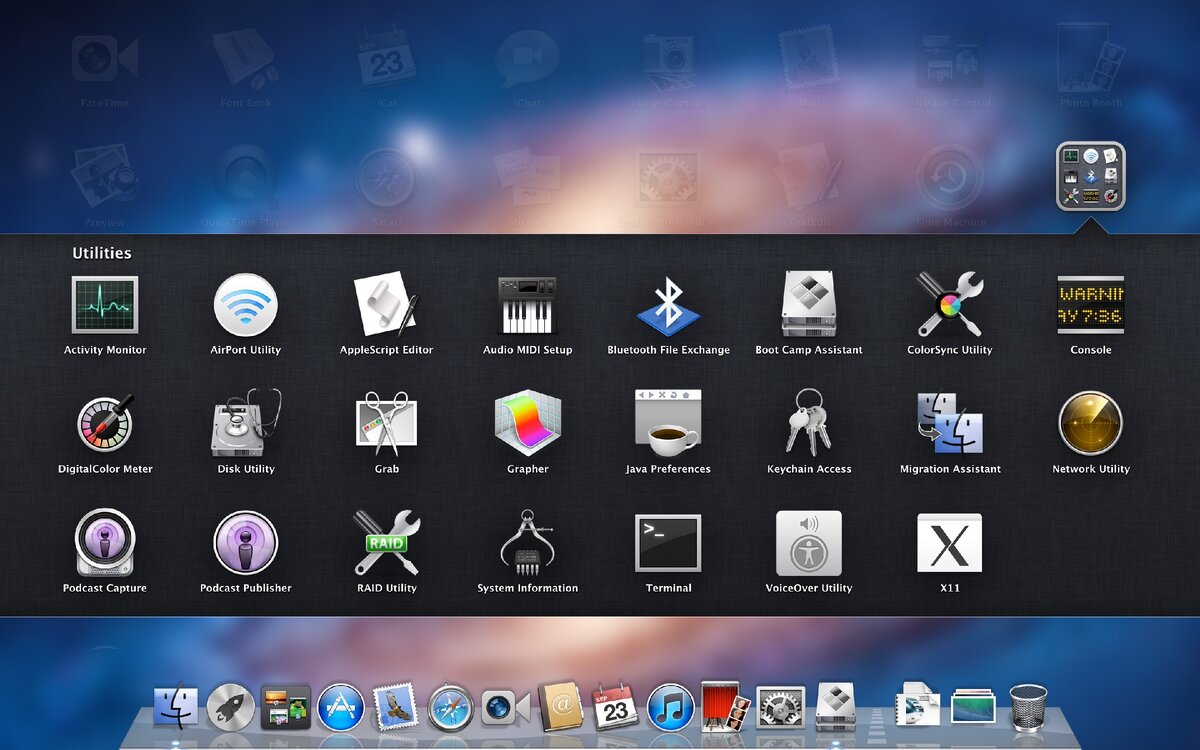Launch Network Utility
This screenshot has height=750, width=1200.
[1091, 424]
